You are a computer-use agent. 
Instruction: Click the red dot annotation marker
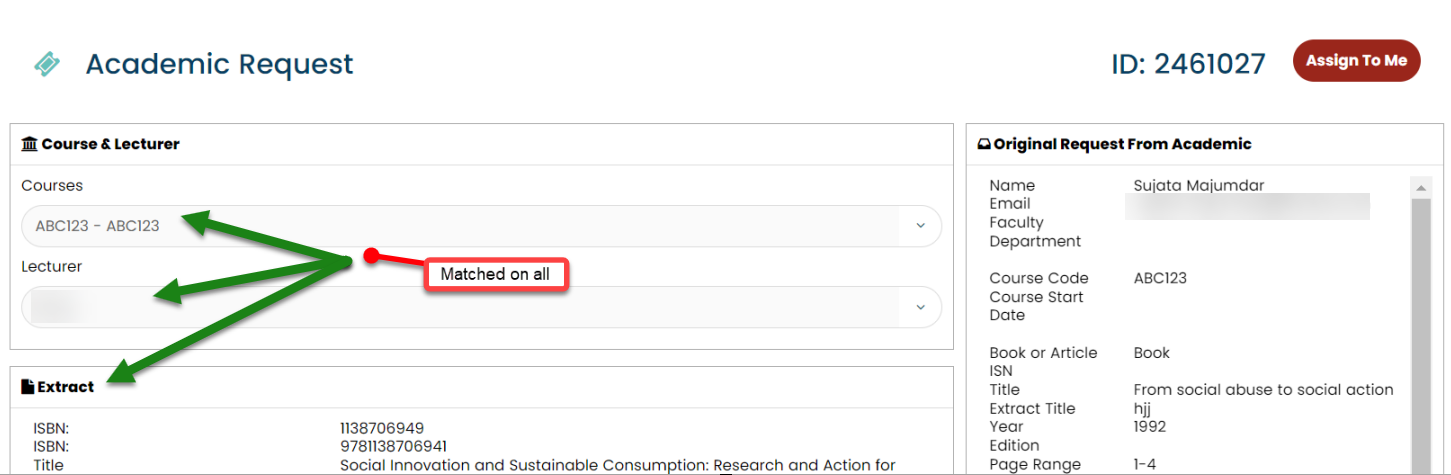pyautogui.click(x=371, y=256)
